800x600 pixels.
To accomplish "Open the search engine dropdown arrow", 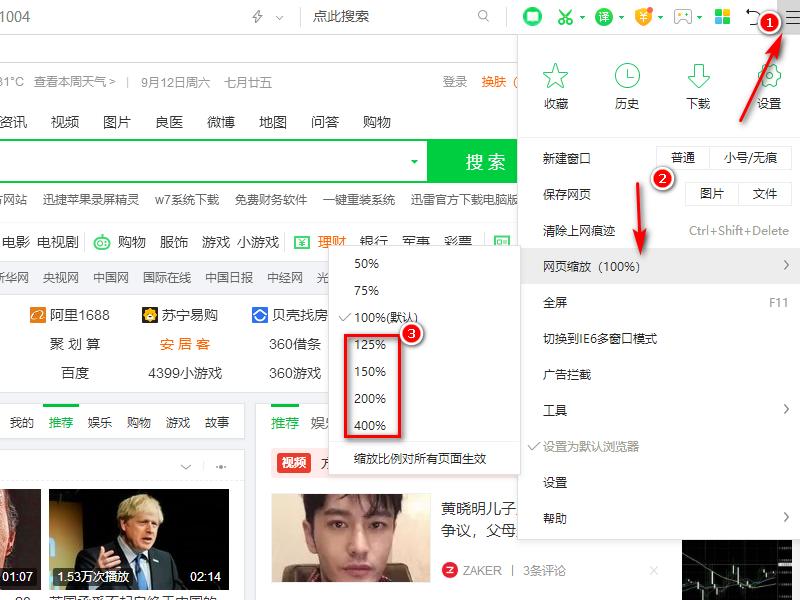I will coord(414,160).
